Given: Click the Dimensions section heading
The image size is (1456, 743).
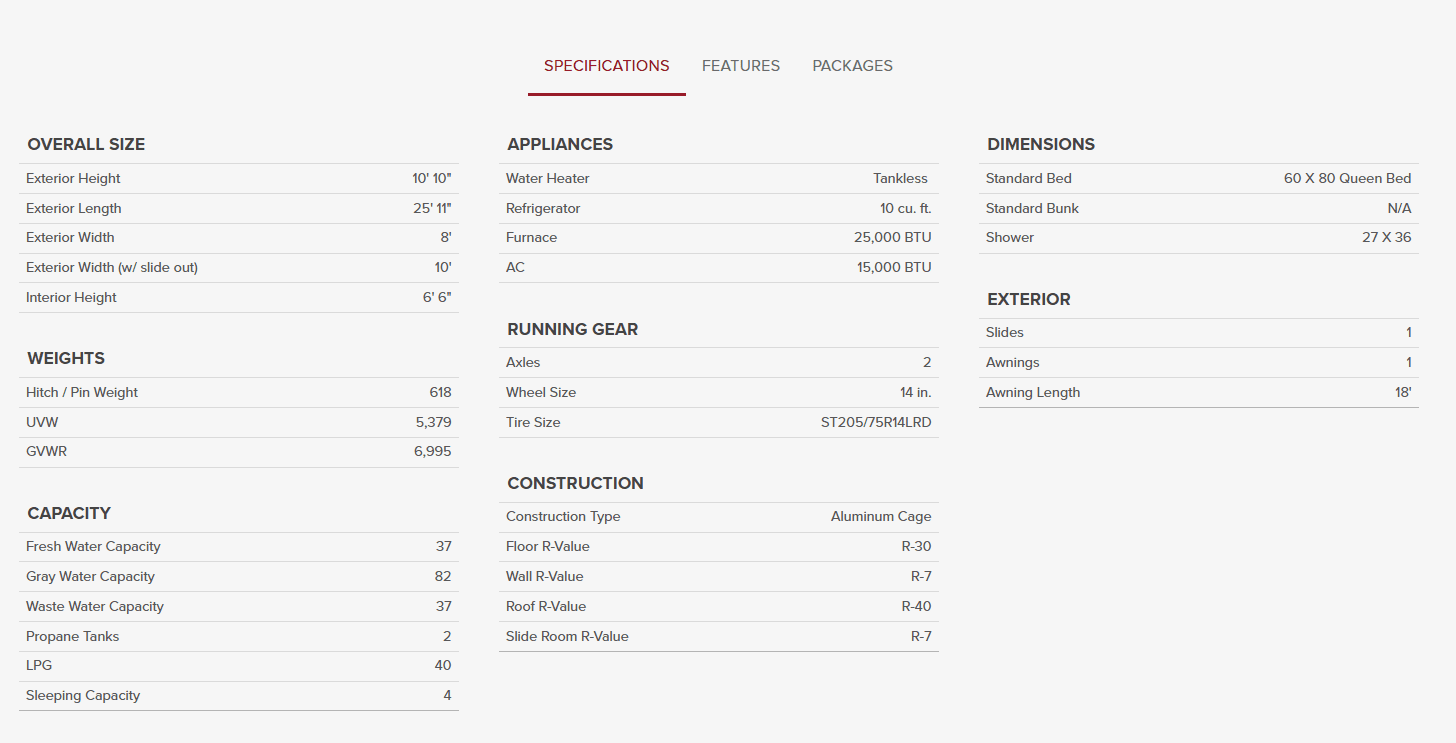Looking at the screenshot, I should (x=1041, y=145).
